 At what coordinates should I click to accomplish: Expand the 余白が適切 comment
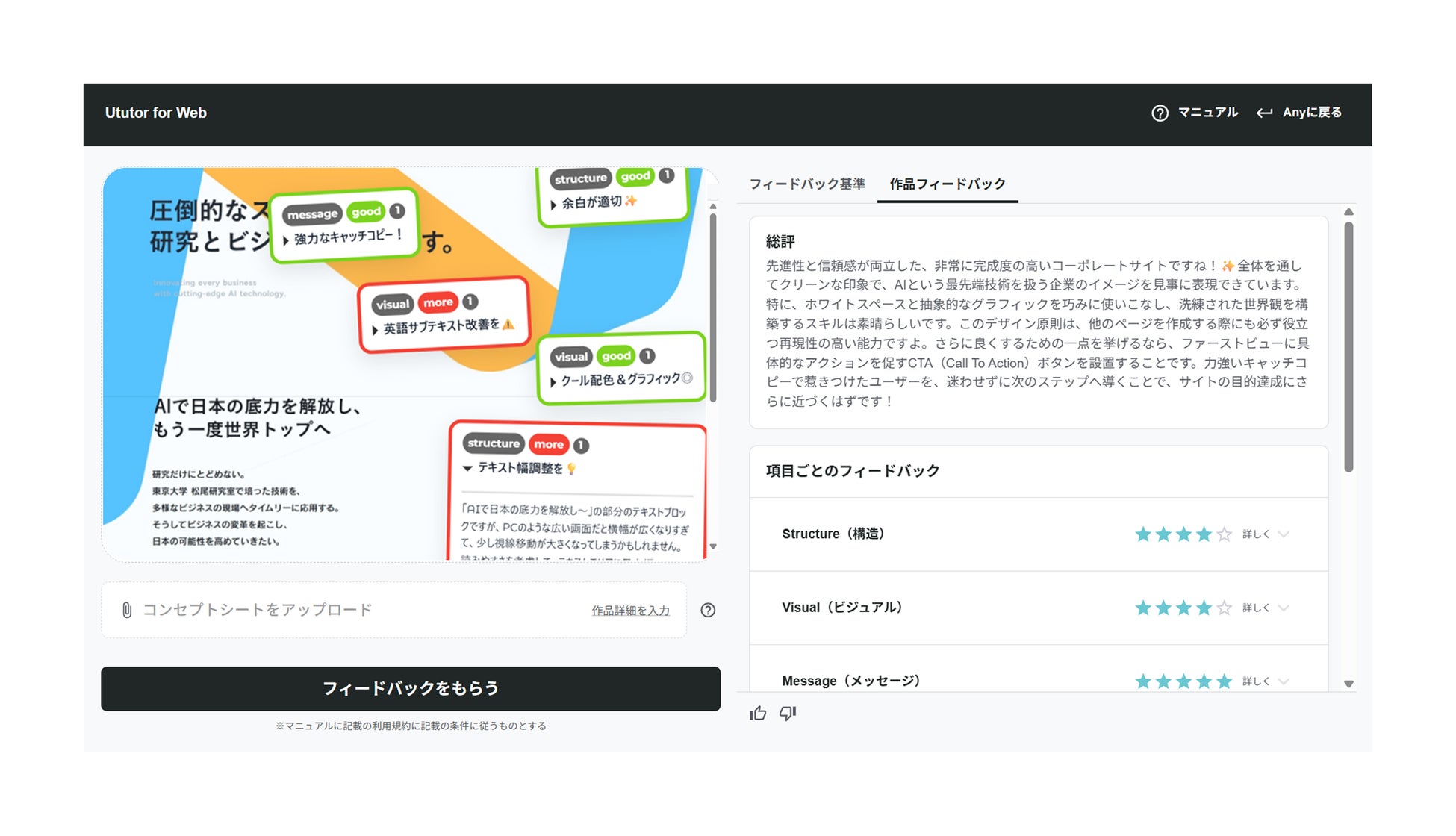553,205
